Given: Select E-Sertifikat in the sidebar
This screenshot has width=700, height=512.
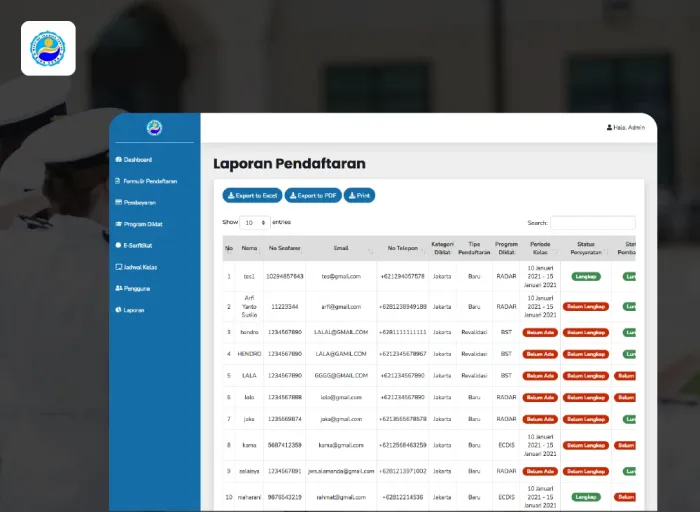Looking at the screenshot, I should 133,246.
